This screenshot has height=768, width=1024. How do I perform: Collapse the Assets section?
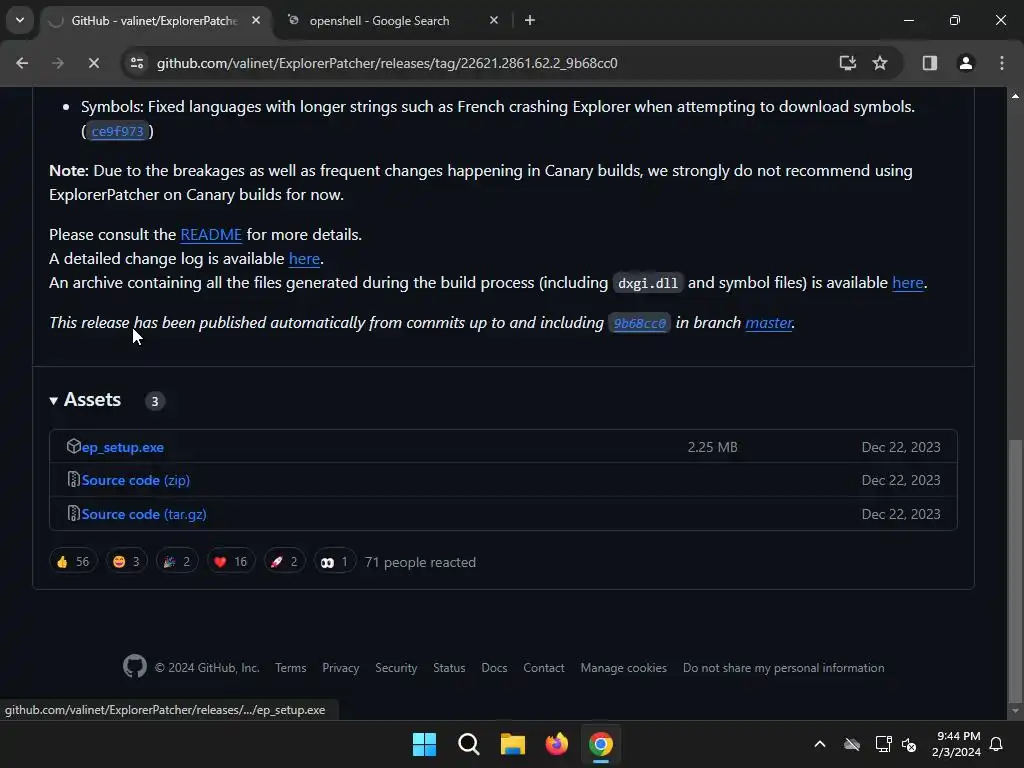pos(85,400)
